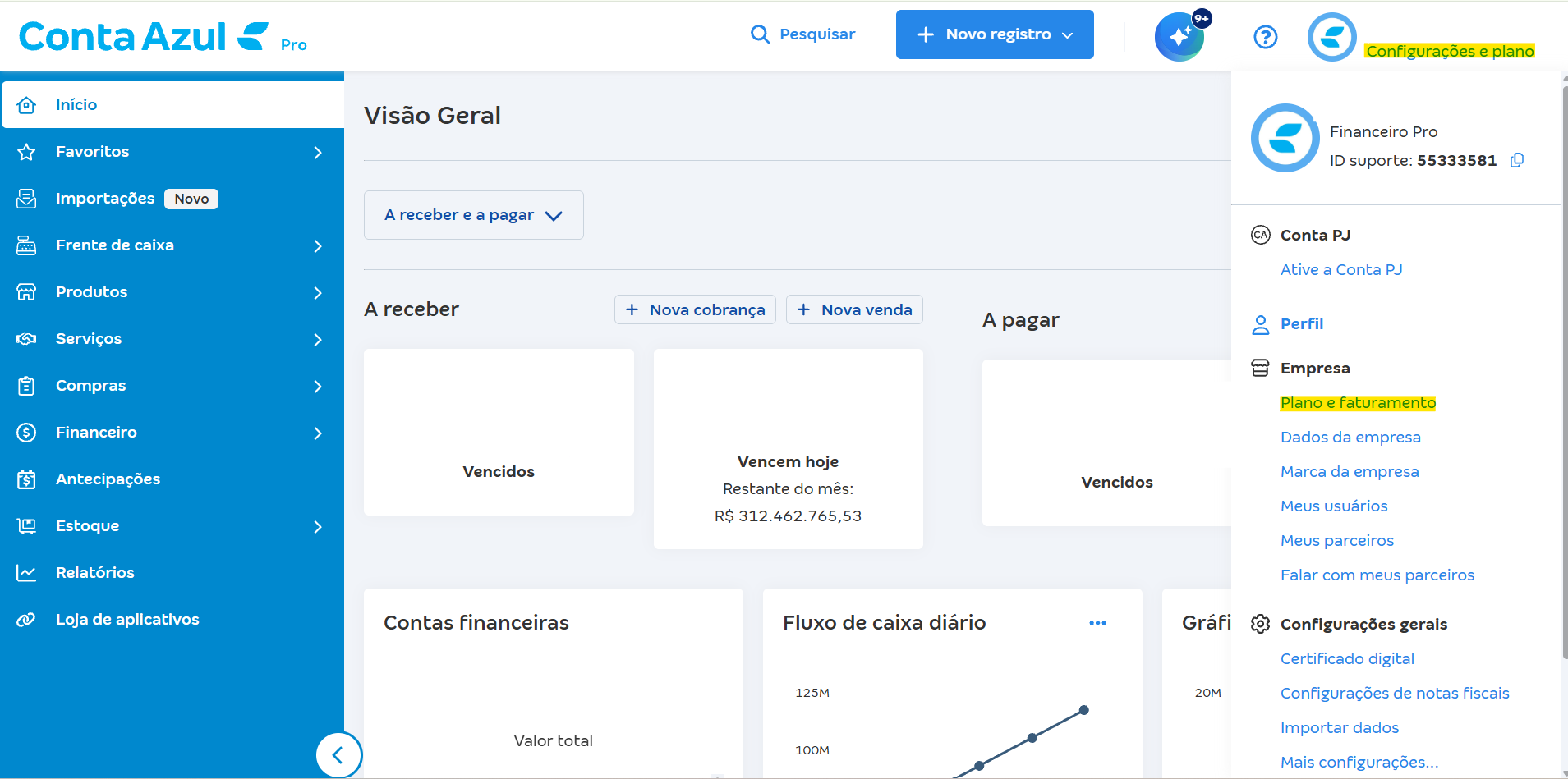Click the Nova venda button

pos(854,309)
